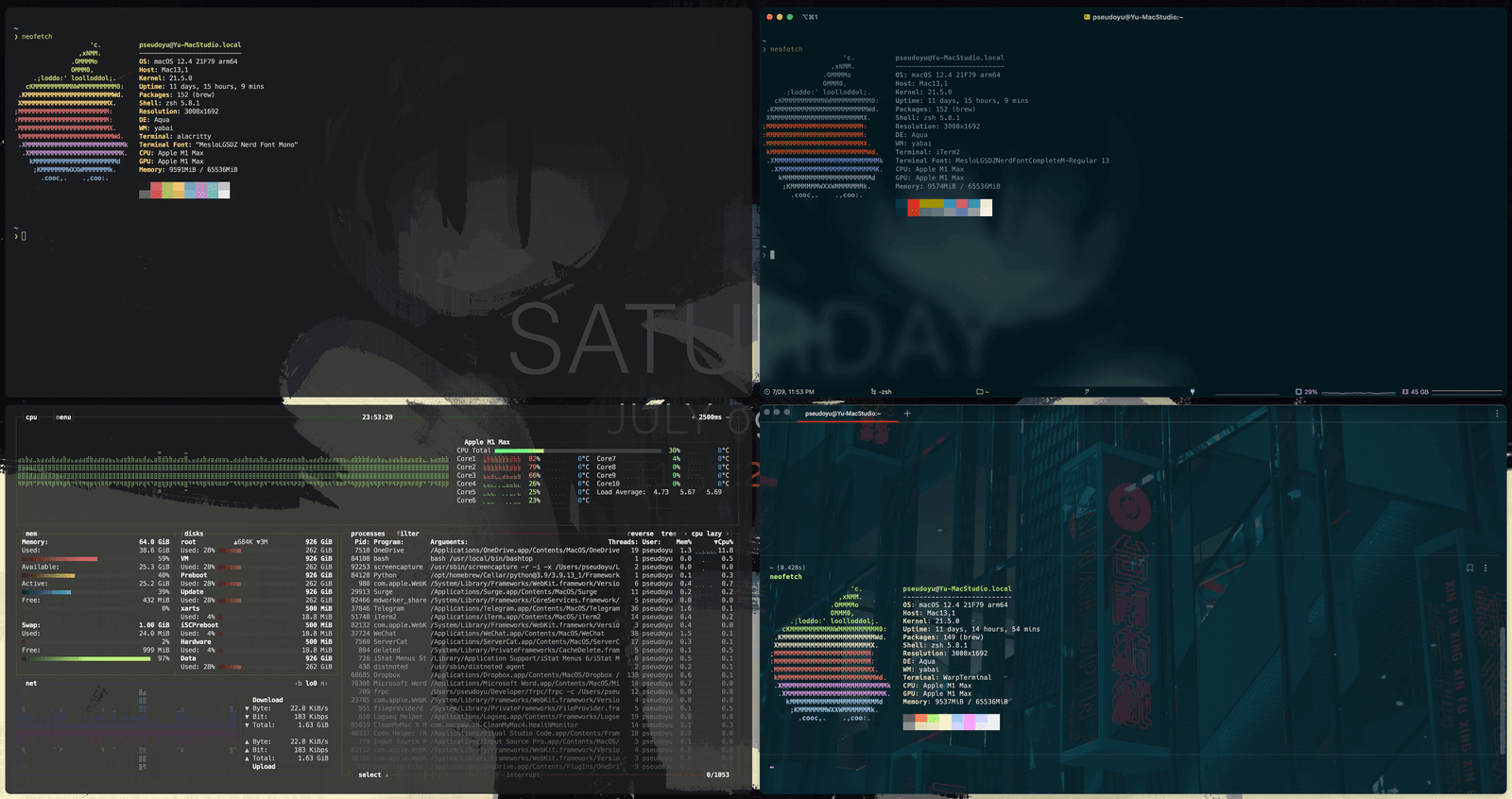This screenshot has height=799, width=1512.
Task: Click the red swatch in Alacritty neofetch palette
Action: (156, 191)
